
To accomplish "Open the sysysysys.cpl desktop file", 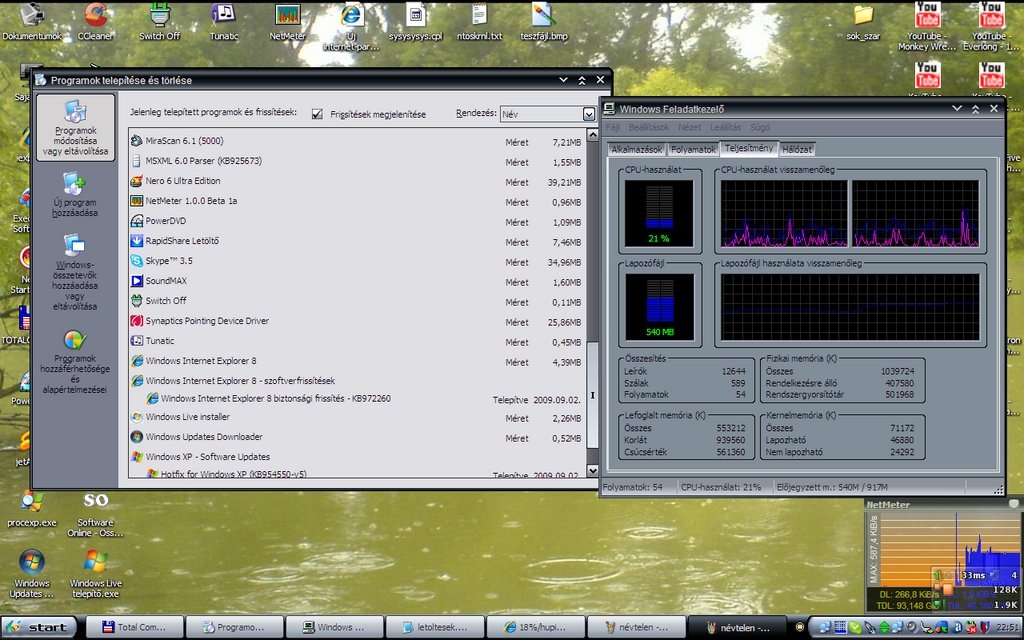I will point(415,22).
